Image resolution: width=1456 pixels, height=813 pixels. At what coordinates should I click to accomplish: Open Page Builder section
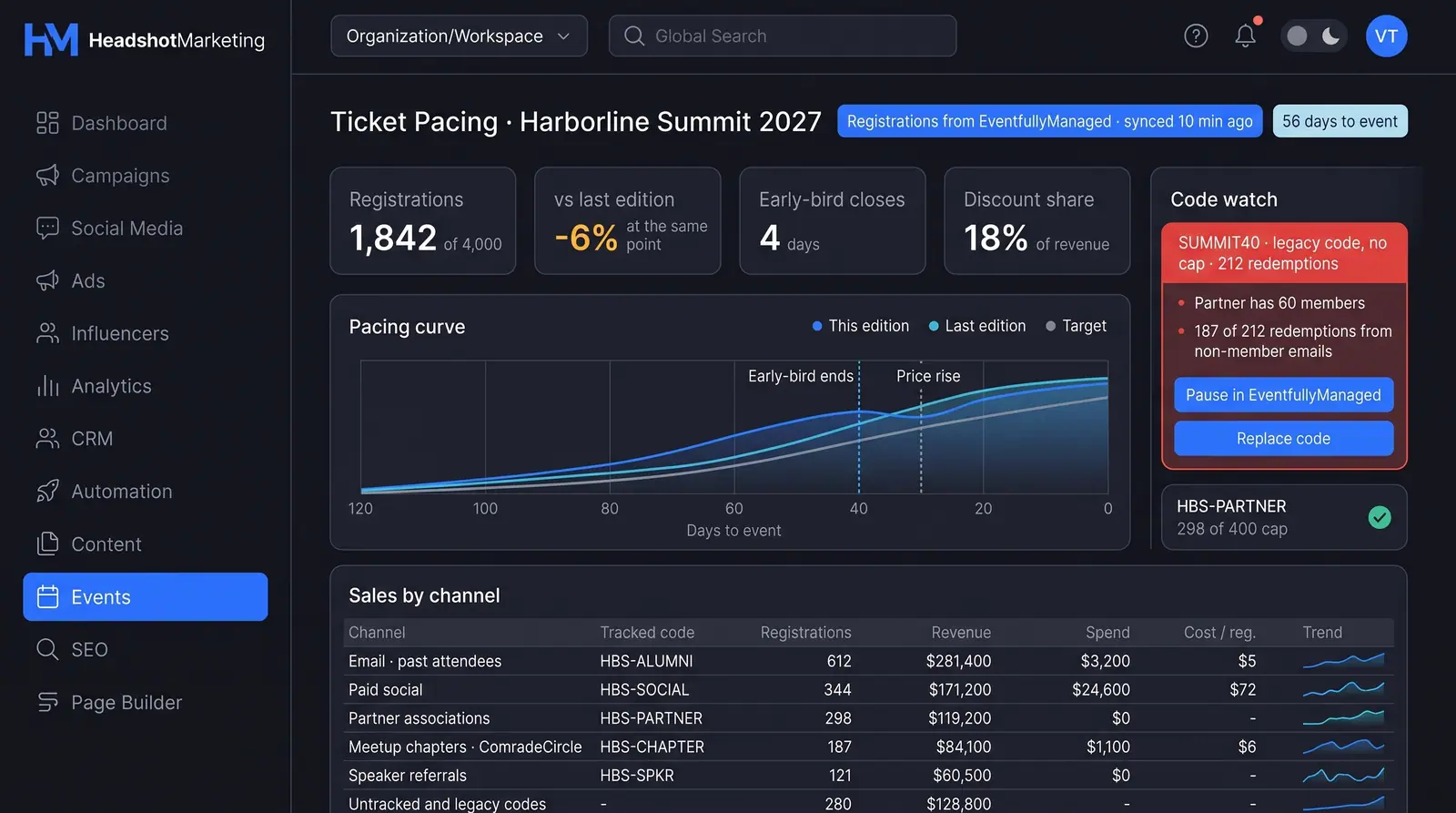point(146,702)
